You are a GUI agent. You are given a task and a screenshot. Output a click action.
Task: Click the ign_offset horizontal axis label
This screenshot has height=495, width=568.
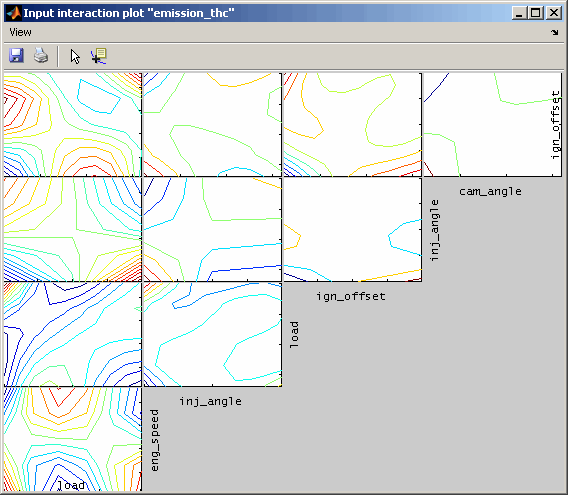click(x=351, y=296)
